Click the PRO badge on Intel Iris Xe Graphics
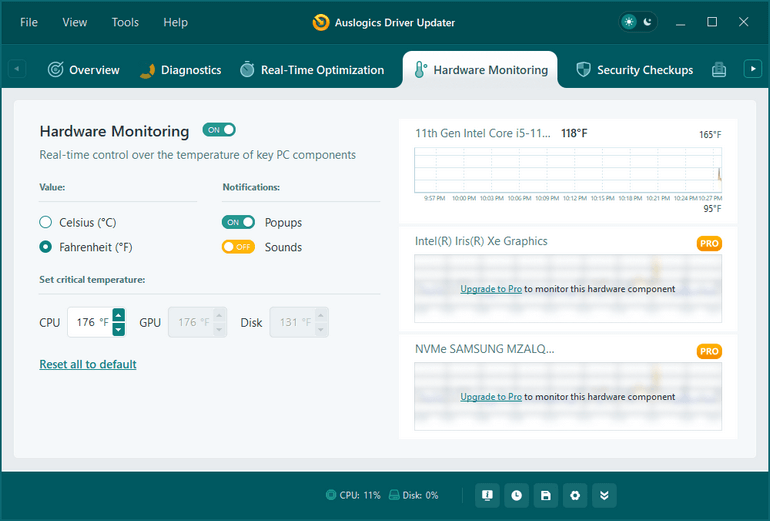Viewport: 770px width, 521px height. pos(709,244)
